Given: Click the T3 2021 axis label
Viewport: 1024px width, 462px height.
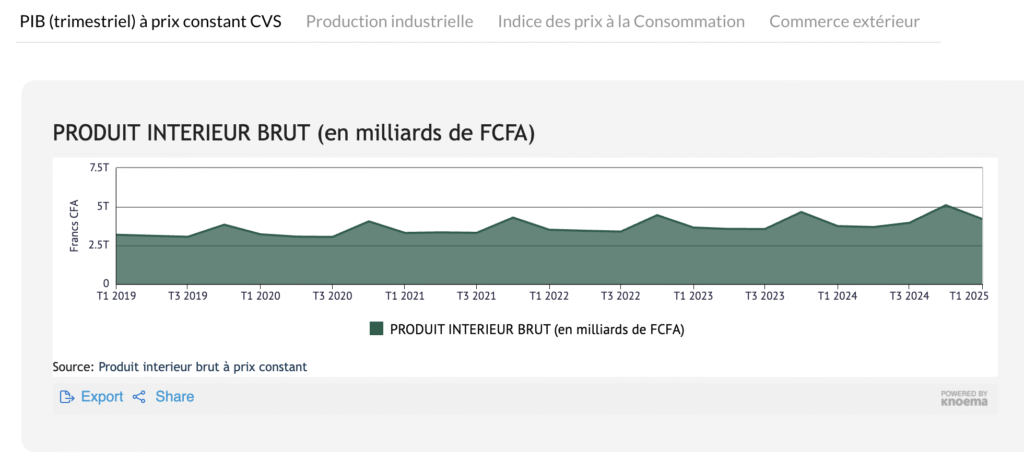Looking at the screenshot, I should (476, 296).
